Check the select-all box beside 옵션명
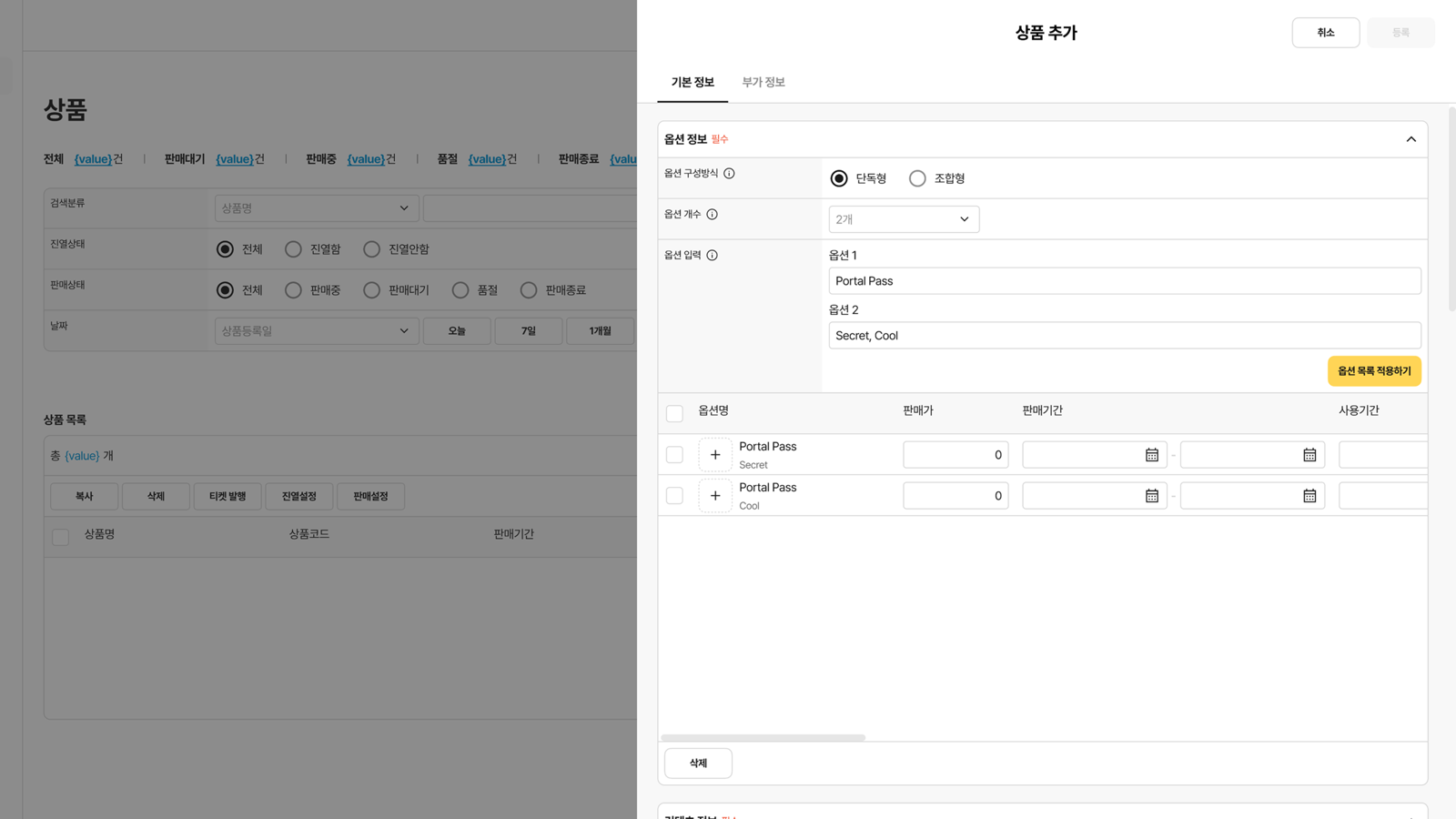1456x819 pixels. pyautogui.click(x=674, y=413)
